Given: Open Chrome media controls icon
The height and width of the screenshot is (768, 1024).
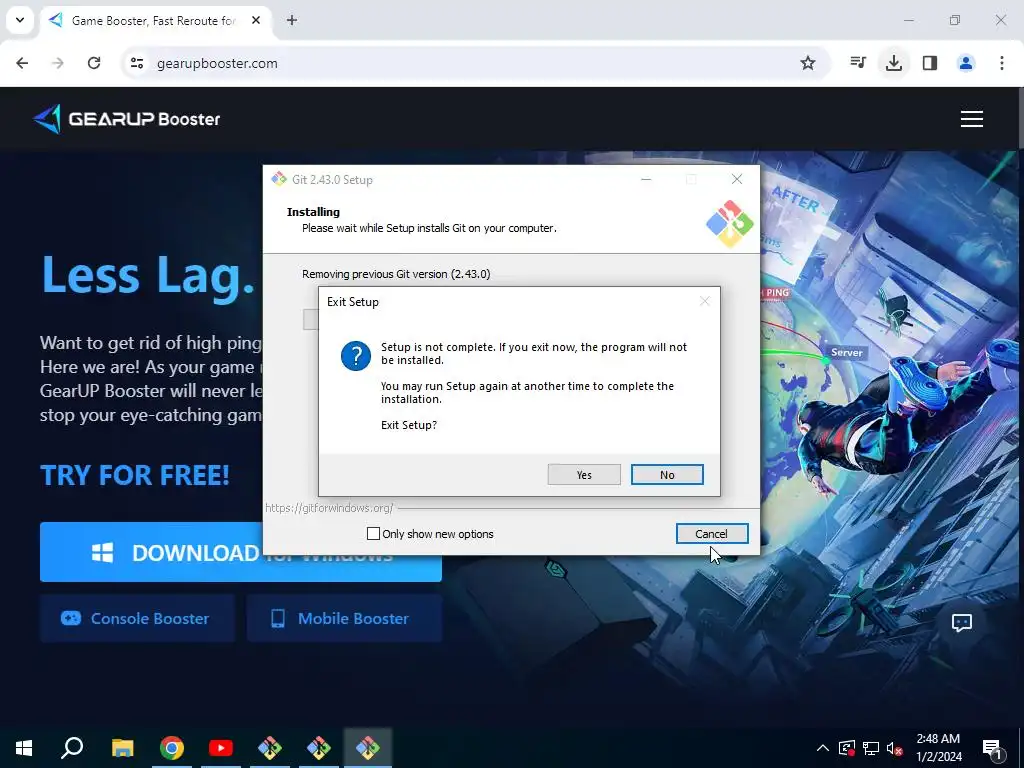Looking at the screenshot, I should tap(857, 63).
